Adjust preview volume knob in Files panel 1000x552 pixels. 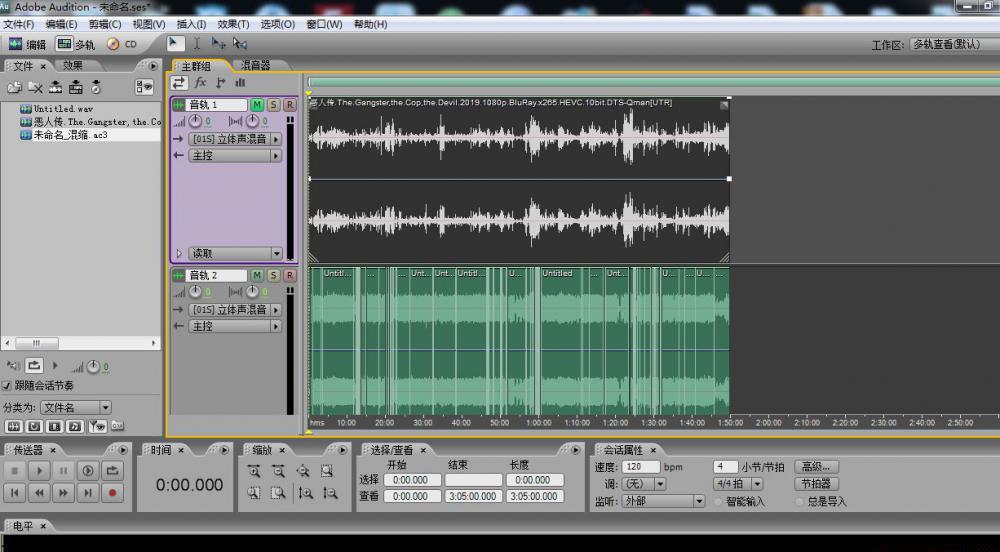93,367
